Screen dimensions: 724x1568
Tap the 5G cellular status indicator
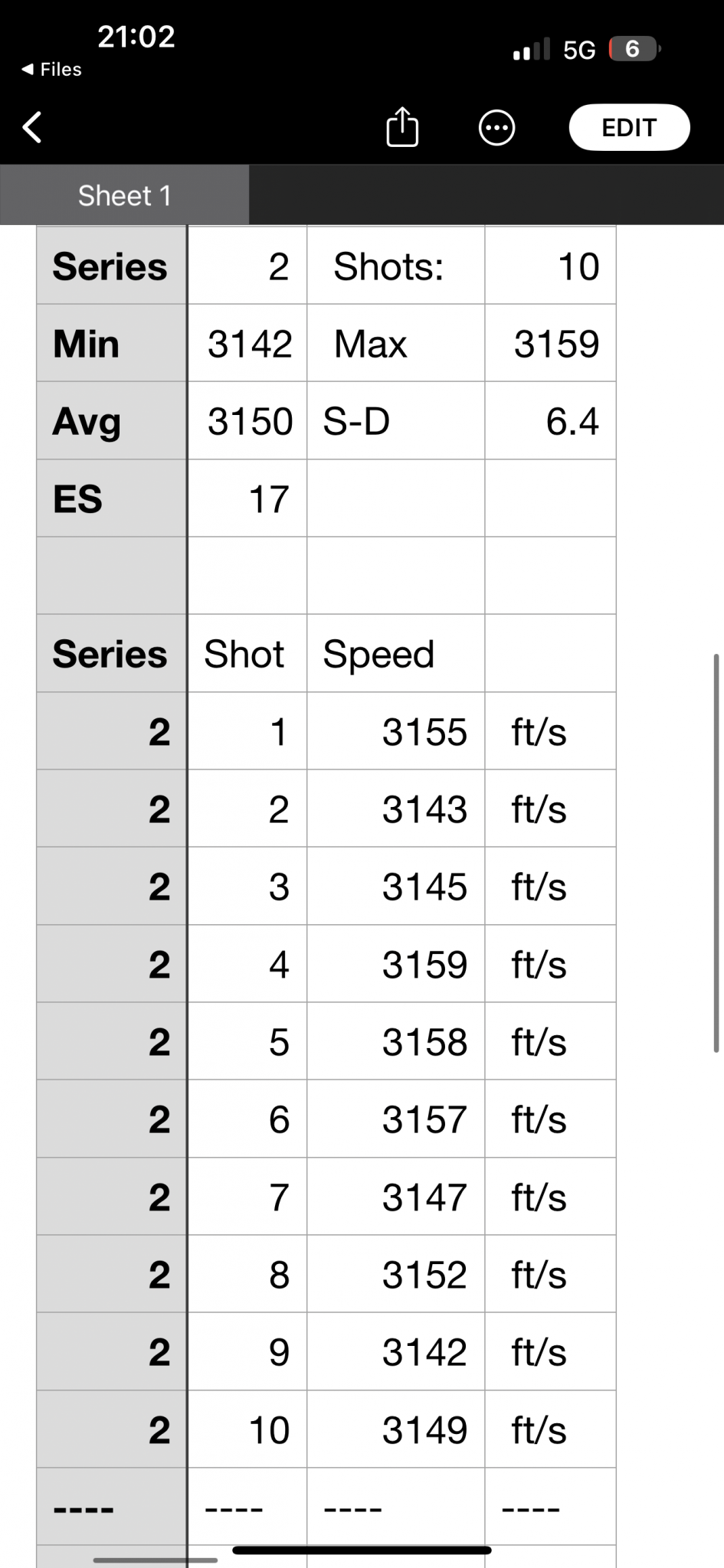click(x=578, y=51)
